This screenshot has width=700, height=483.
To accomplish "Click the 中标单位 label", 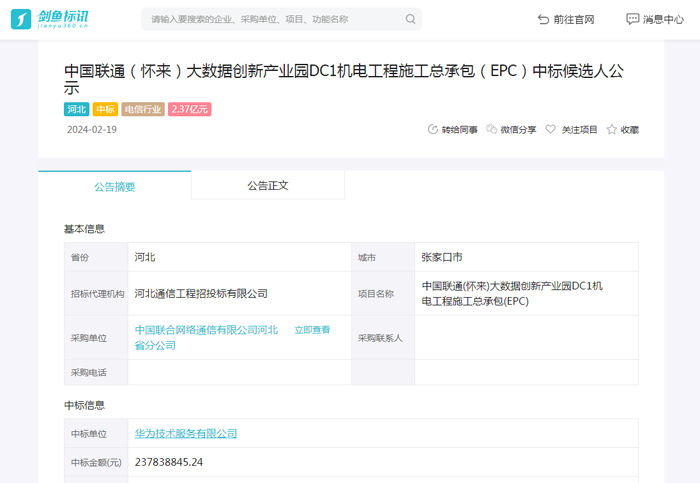I will click(x=88, y=434).
